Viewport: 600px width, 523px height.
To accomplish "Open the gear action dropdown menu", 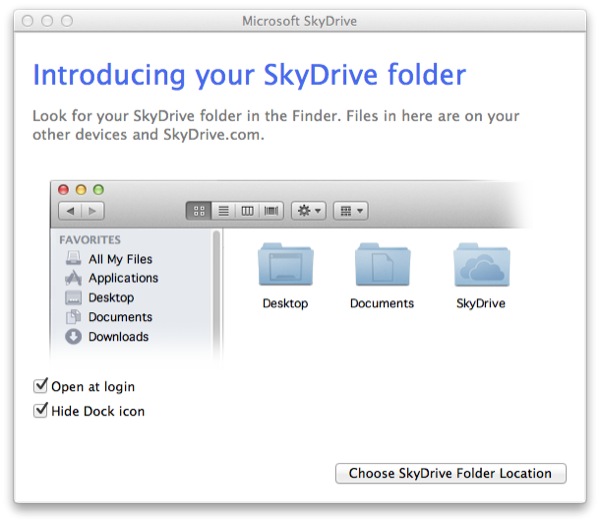I will click(x=308, y=211).
